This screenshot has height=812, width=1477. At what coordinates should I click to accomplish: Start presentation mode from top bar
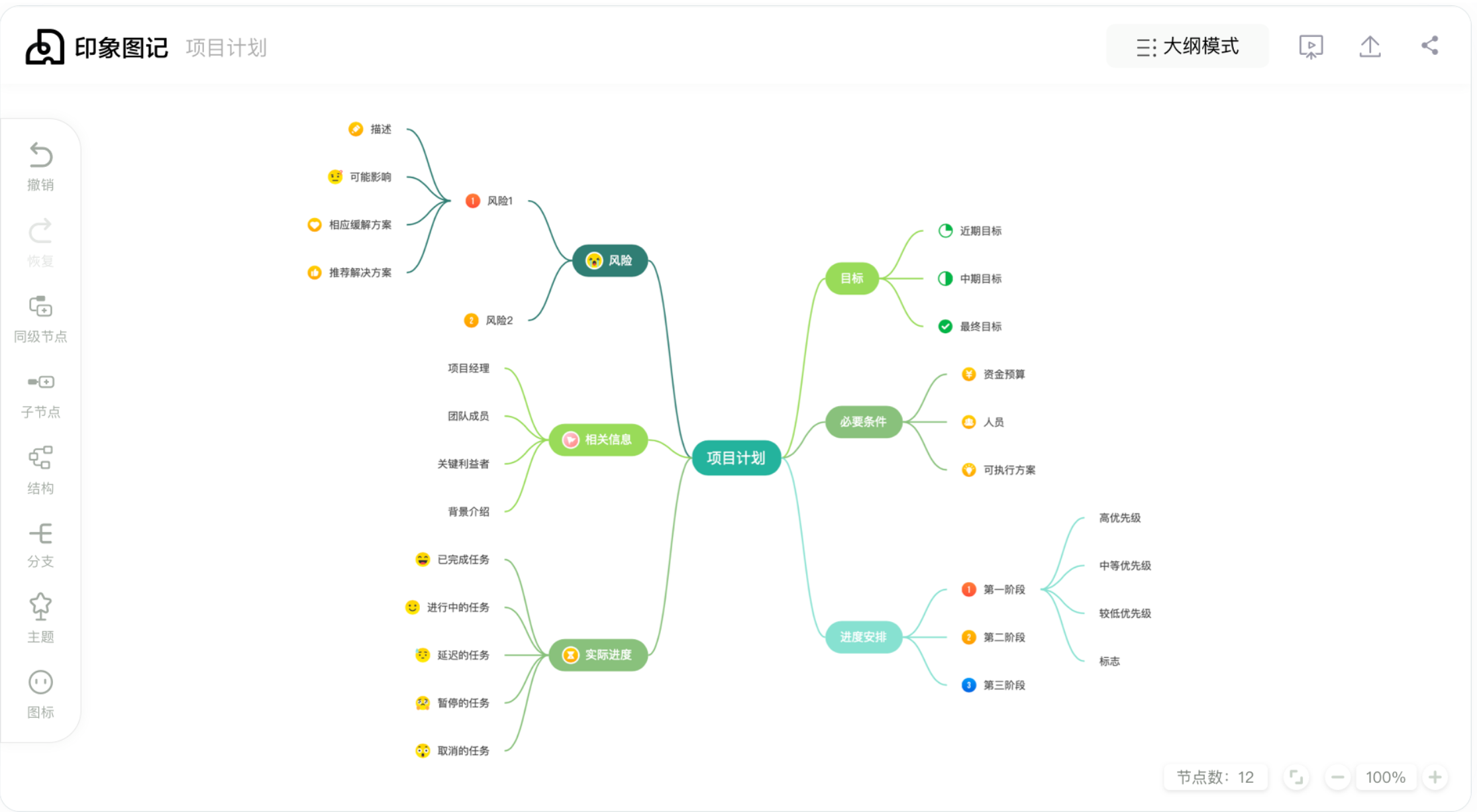coord(1311,46)
